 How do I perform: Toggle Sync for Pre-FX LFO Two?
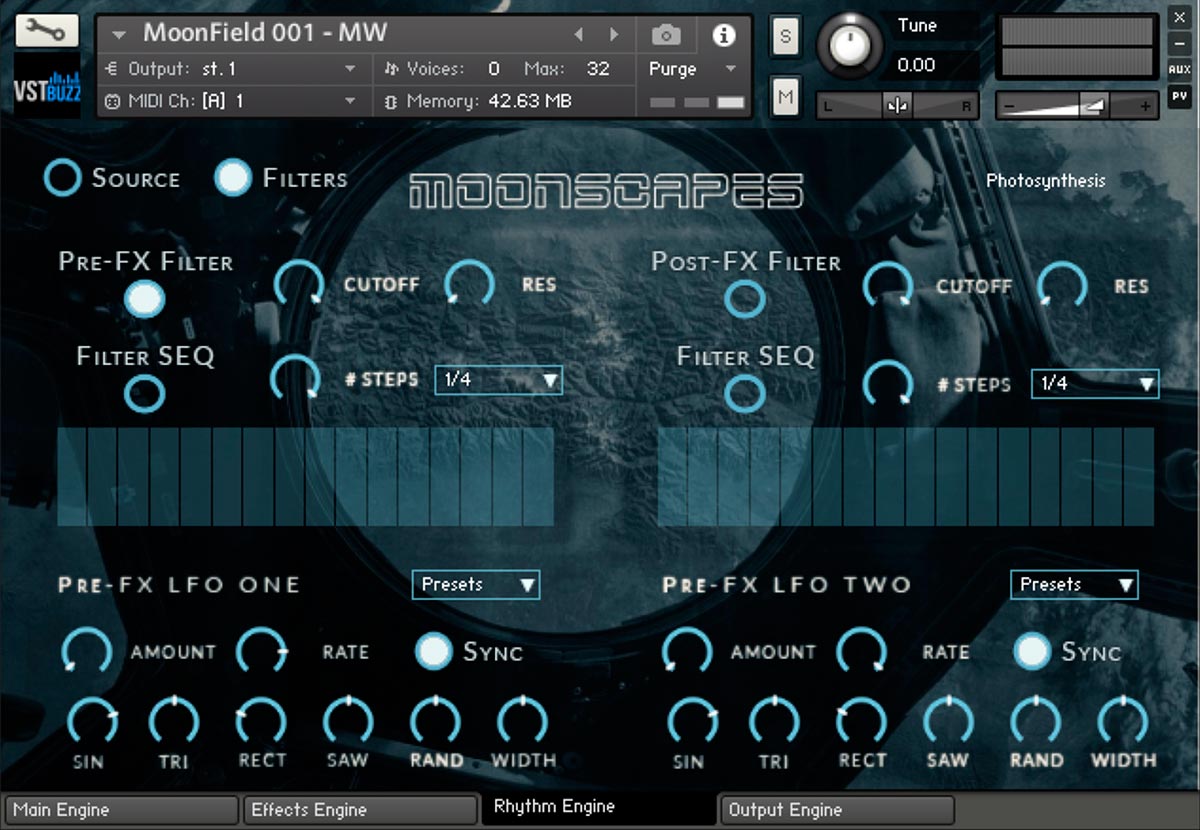tap(1033, 651)
